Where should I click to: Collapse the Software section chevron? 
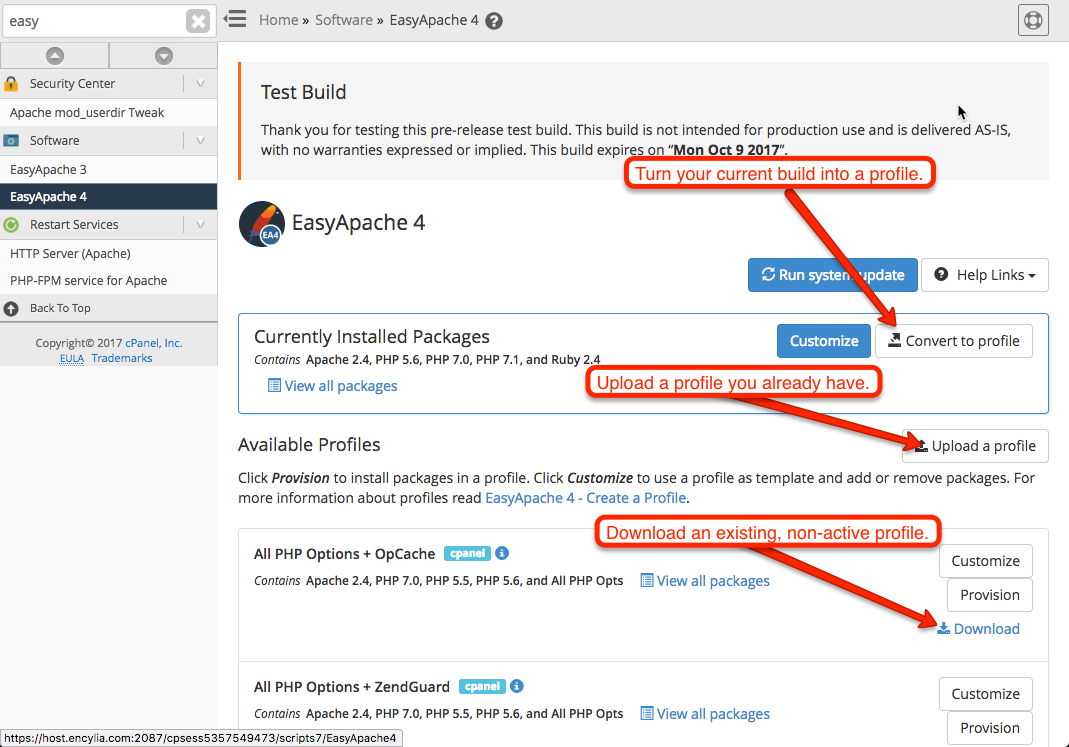point(200,140)
